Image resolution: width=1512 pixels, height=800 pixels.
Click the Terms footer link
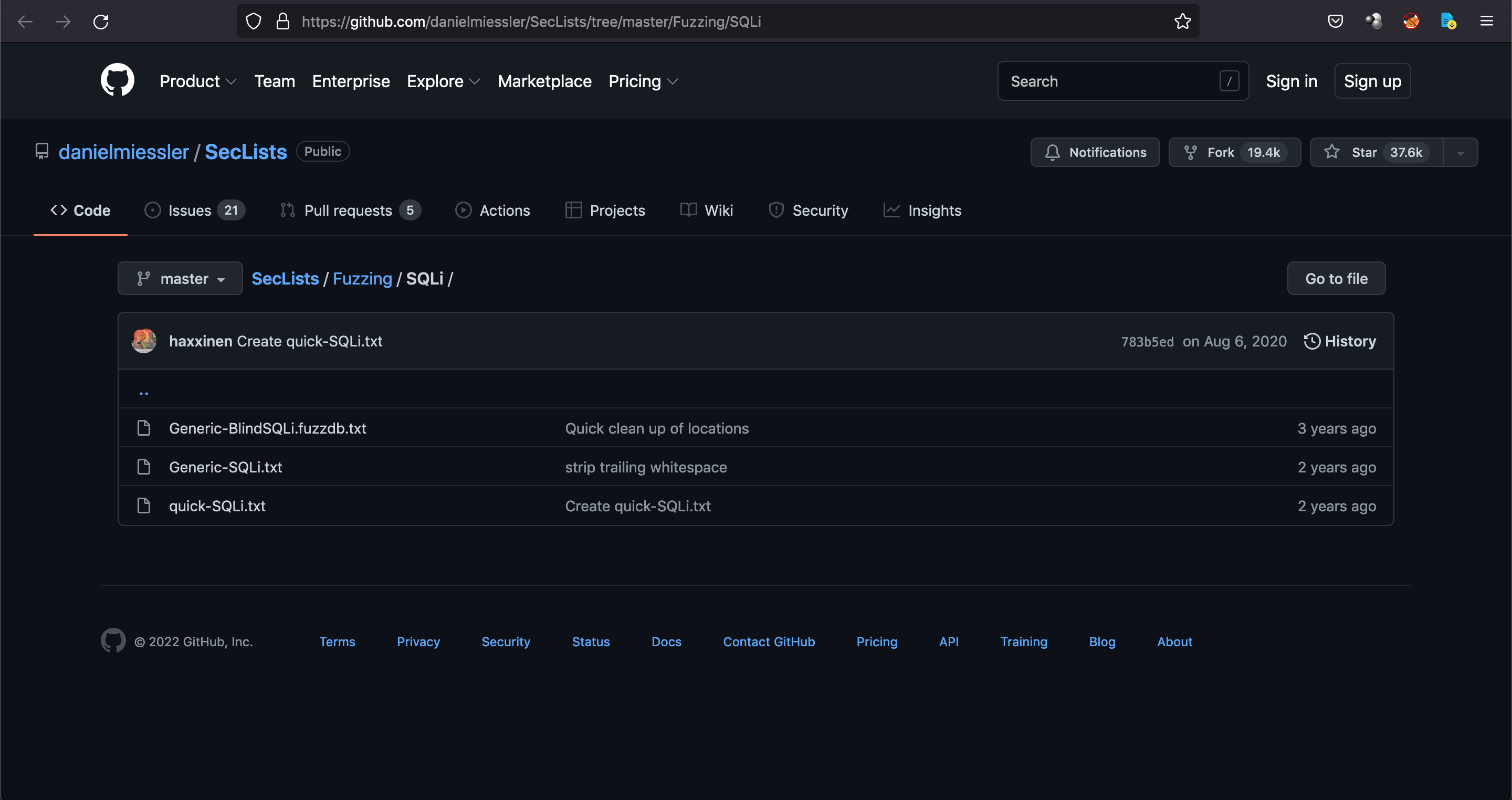pos(337,641)
